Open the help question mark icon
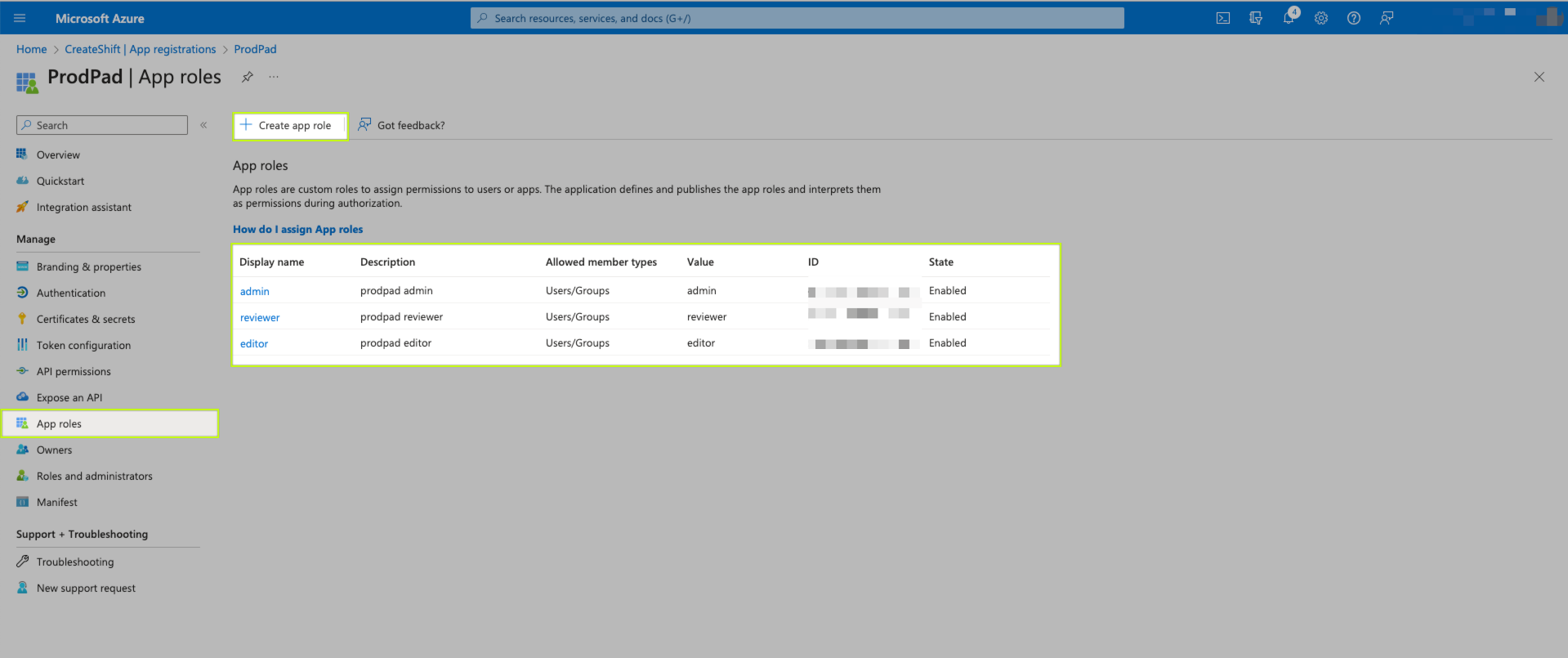This screenshot has width=1568, height=658. [x=1354, y=18]
